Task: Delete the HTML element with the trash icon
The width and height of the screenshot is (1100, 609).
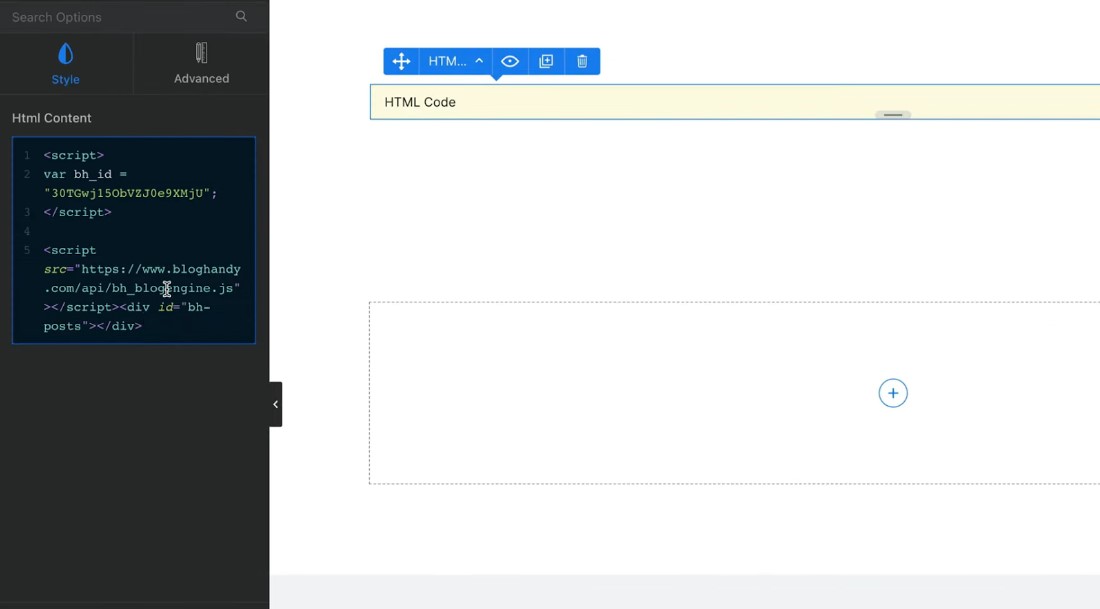Action: click(582, 61)
